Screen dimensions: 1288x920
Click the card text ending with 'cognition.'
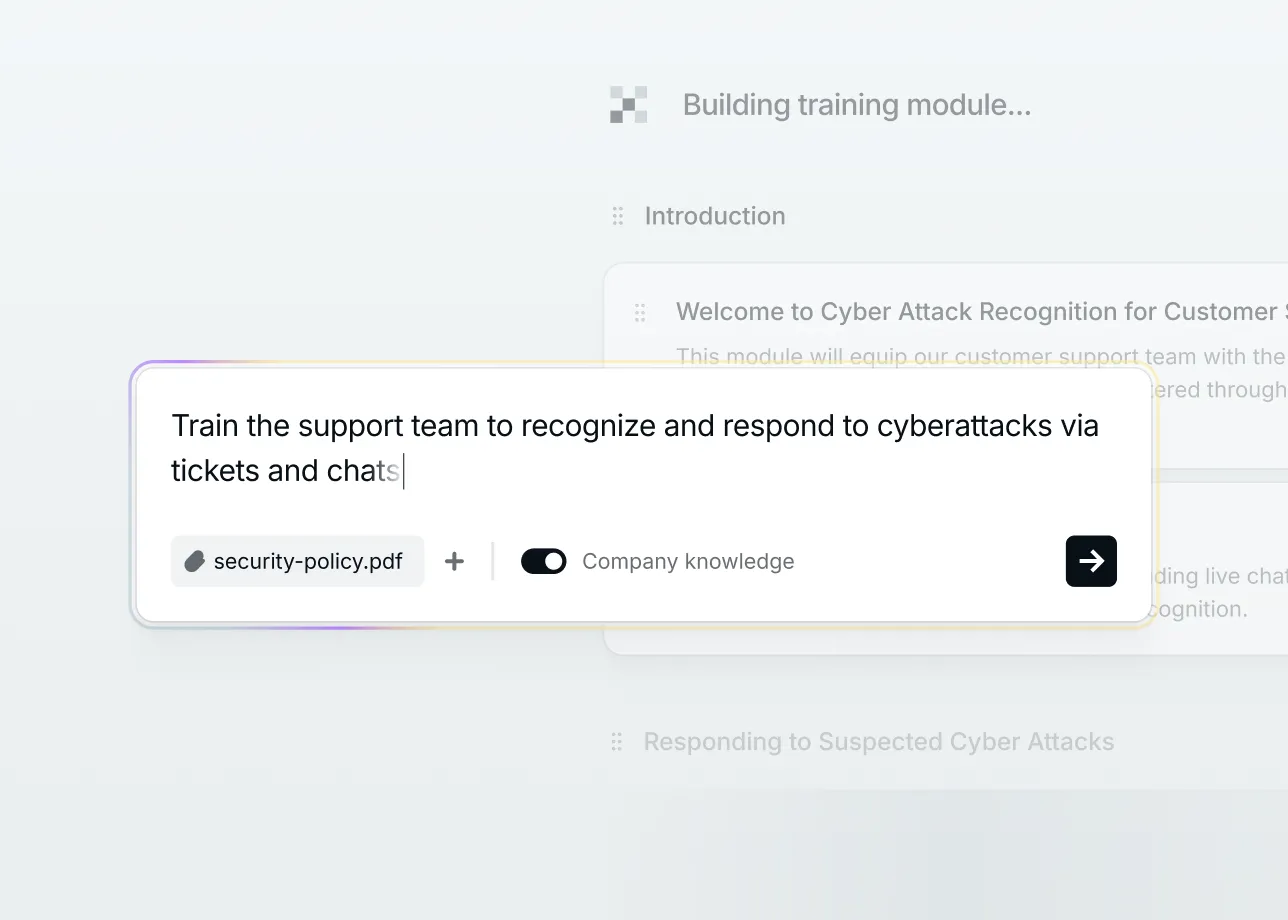coord(1200,609)
